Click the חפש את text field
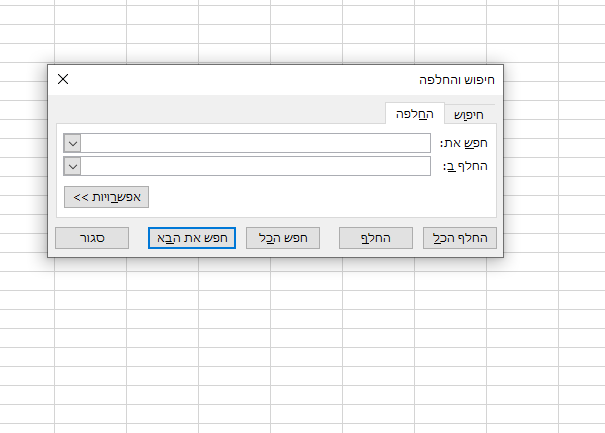This screenshot has height=433, width=605. coord(255,143)
